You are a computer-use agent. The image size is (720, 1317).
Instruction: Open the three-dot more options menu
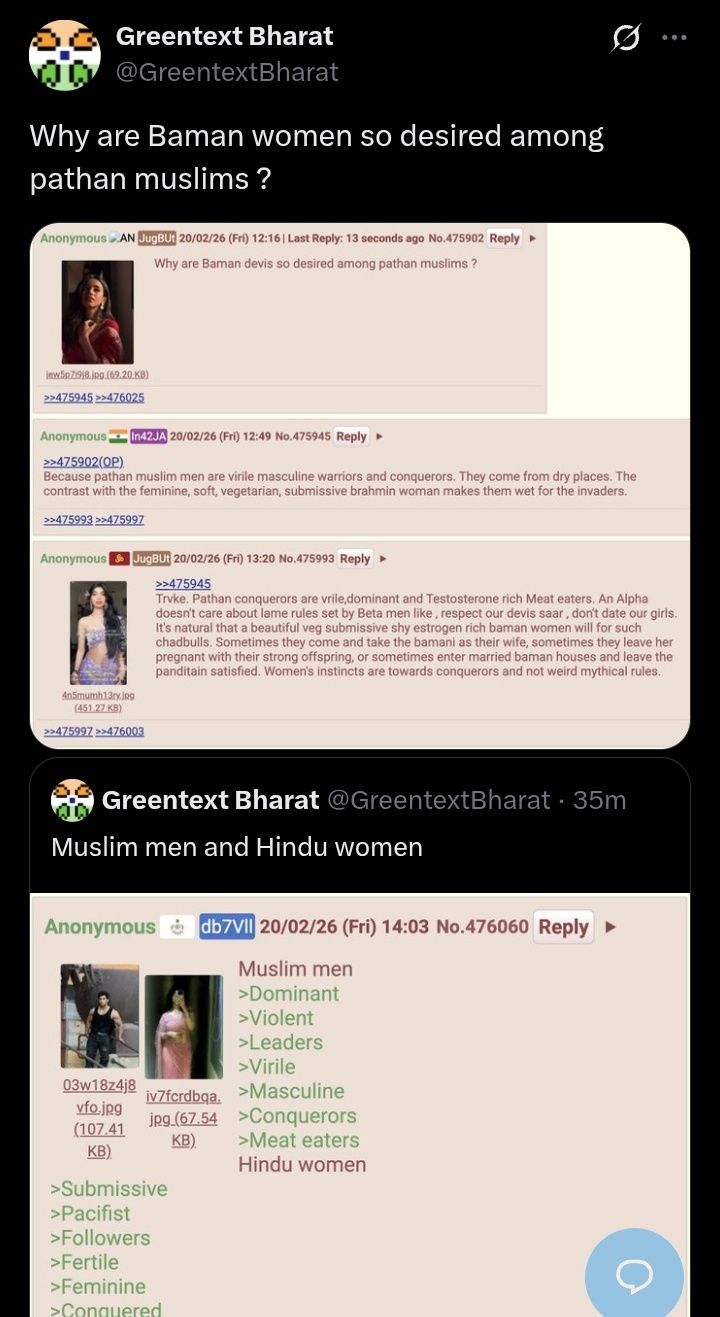675,38
